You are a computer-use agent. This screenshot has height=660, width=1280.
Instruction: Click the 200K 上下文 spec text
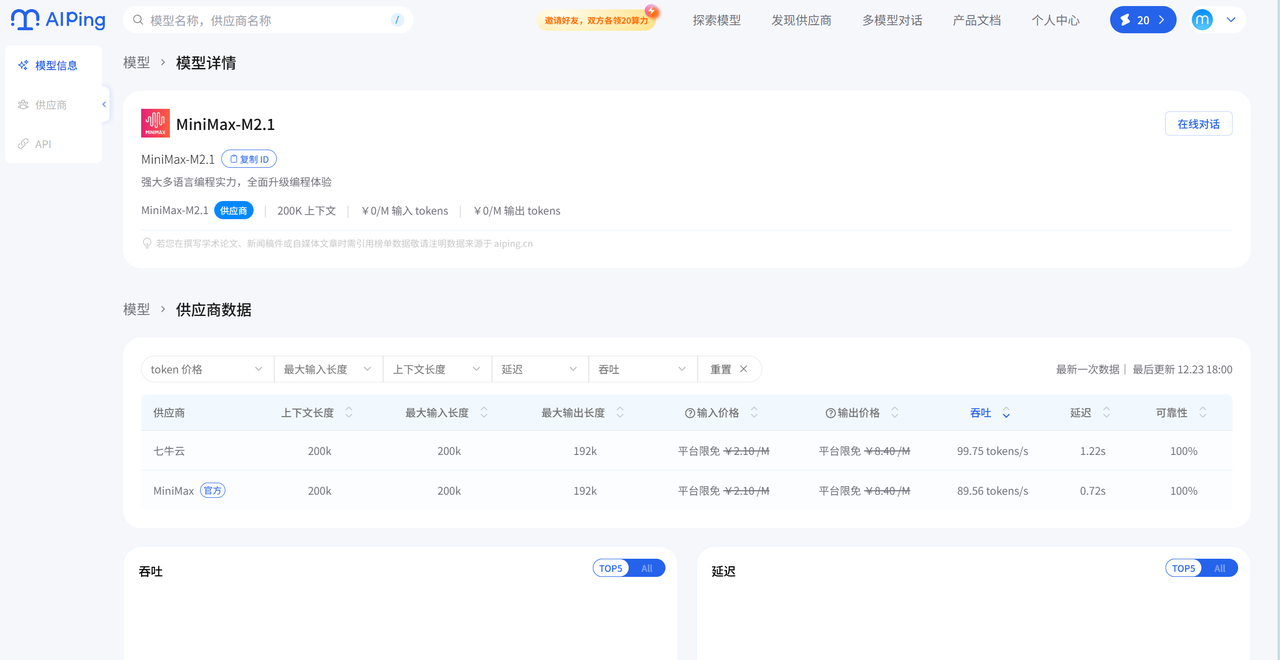click(x=307, y=211)
